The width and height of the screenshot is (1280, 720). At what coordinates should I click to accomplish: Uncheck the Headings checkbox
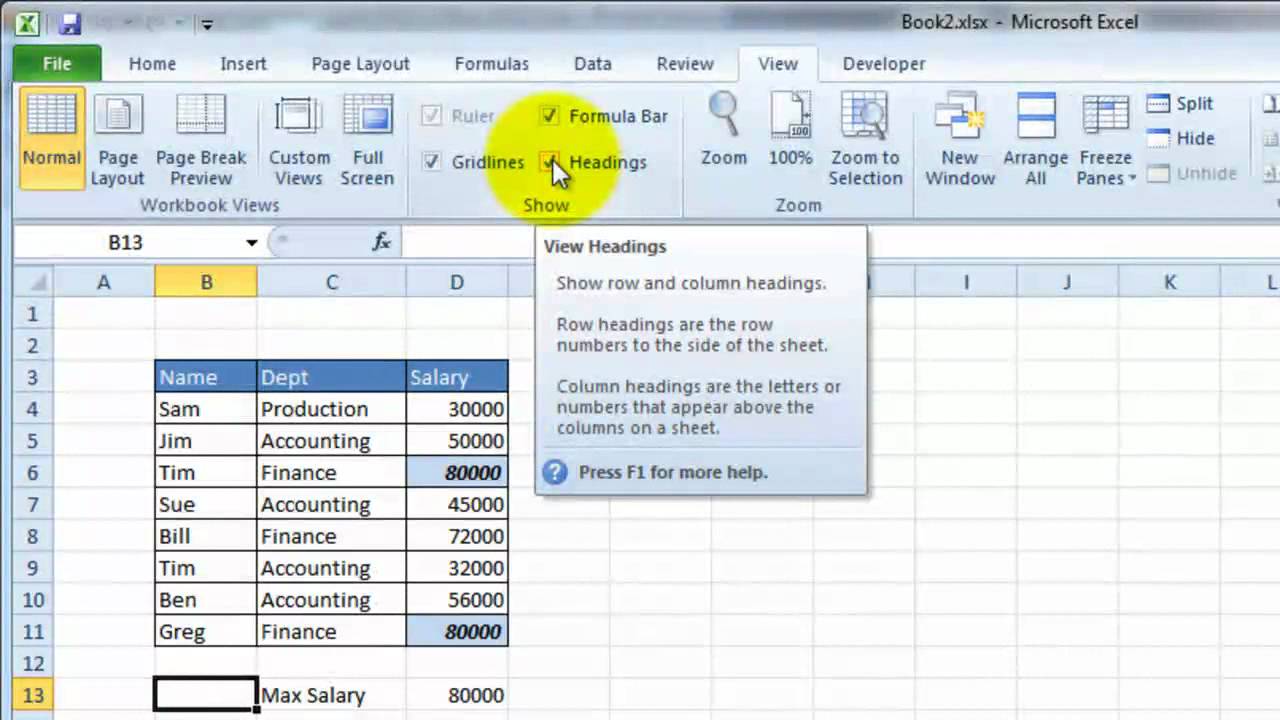point(550,162)
